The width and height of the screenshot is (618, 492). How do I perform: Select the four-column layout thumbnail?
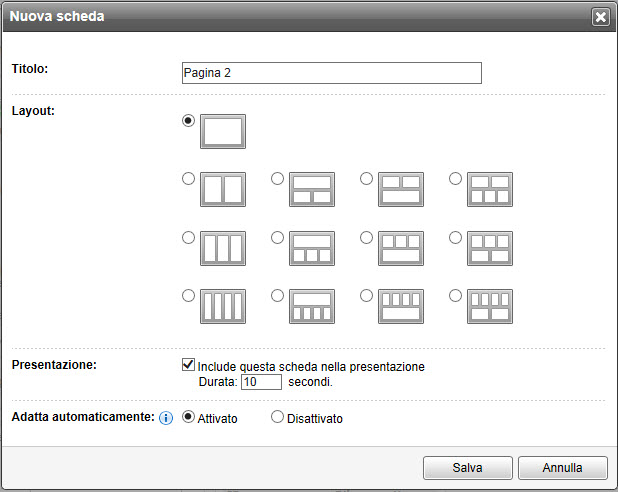click(x=223, y=306)
